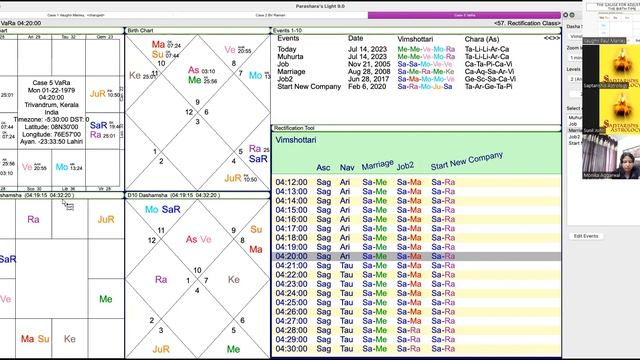Select the 04:21:00 rectification row
Viewport: 640px width, 360px height.
coord(416,265)
